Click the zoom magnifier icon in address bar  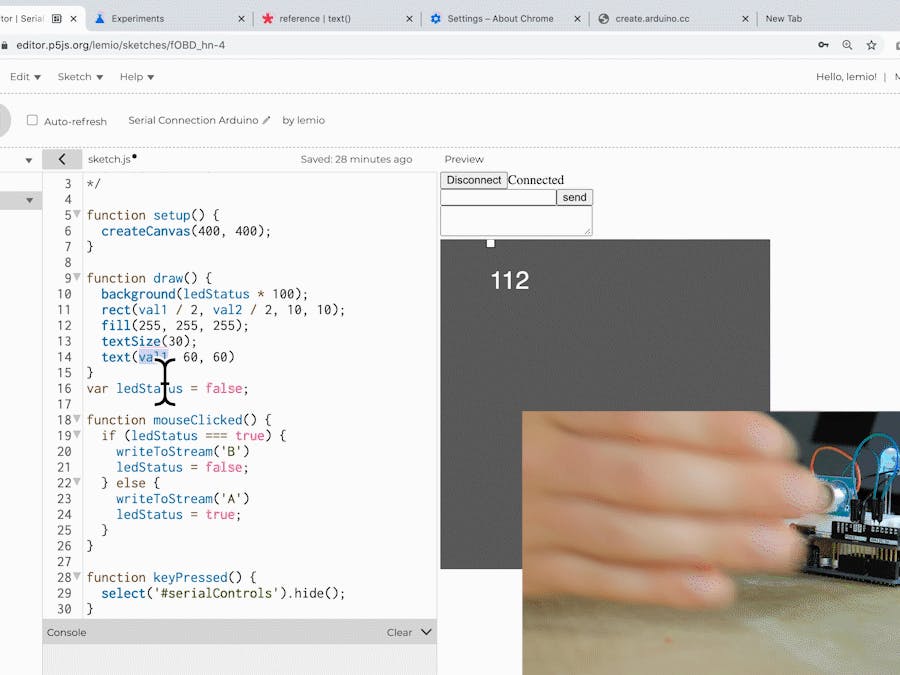(x=846, y=45)
